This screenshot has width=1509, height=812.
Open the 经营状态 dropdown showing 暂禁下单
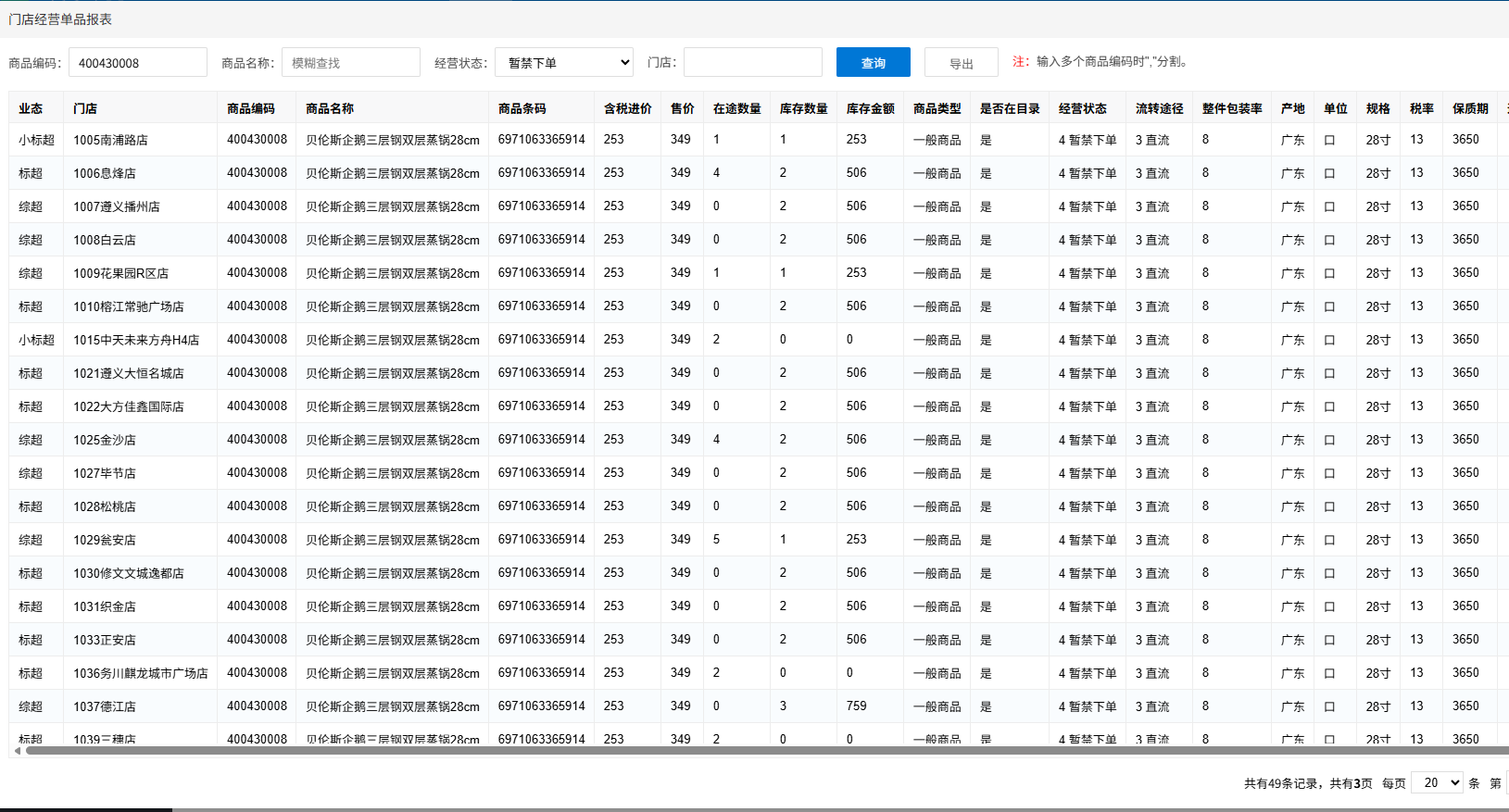click(563, 63)
